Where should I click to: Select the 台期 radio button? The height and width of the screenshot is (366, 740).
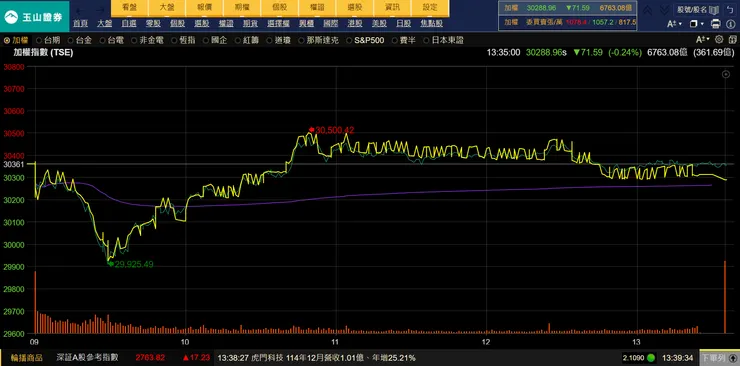click(x=39, y=41)
